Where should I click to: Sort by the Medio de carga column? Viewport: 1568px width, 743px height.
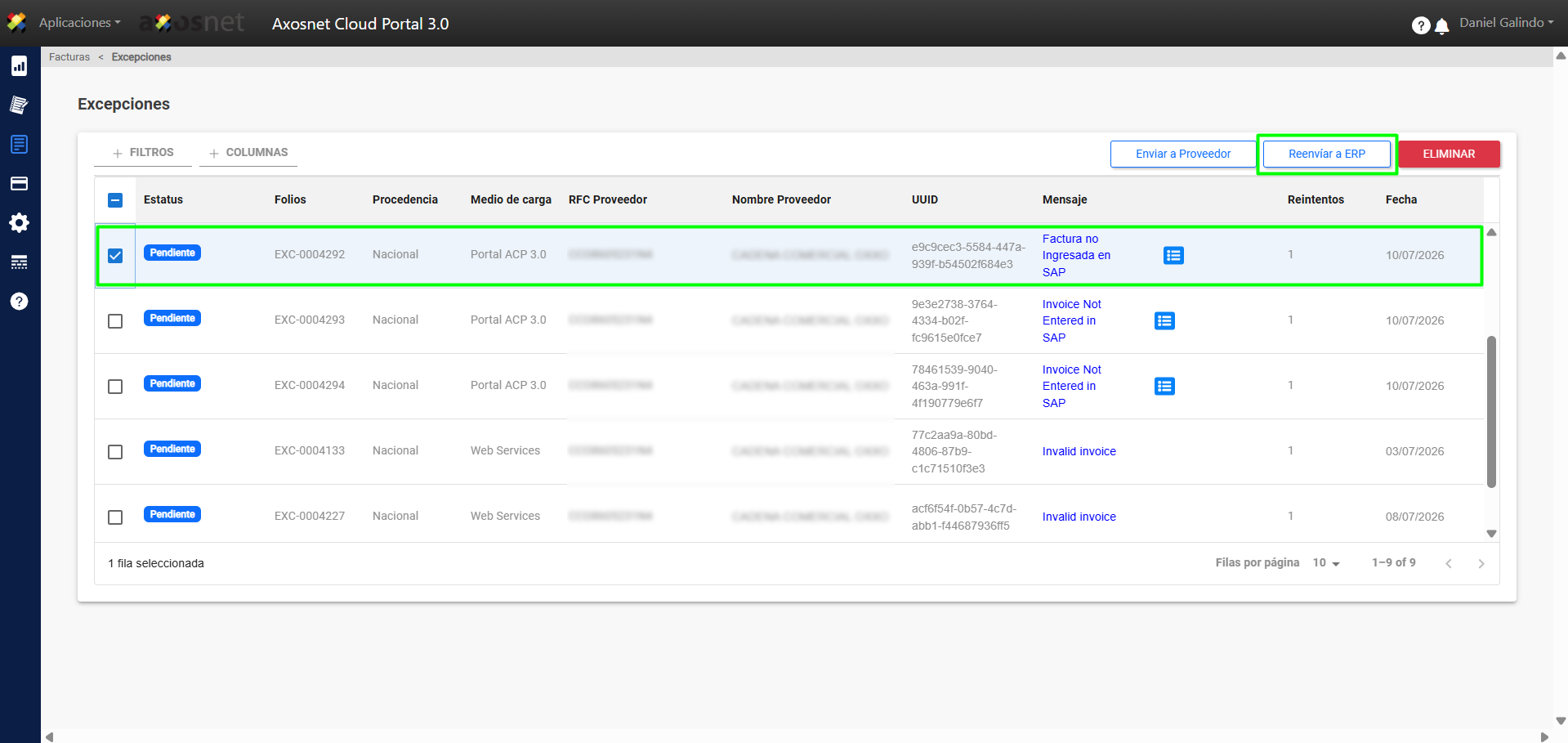click(x=511, y=199)
